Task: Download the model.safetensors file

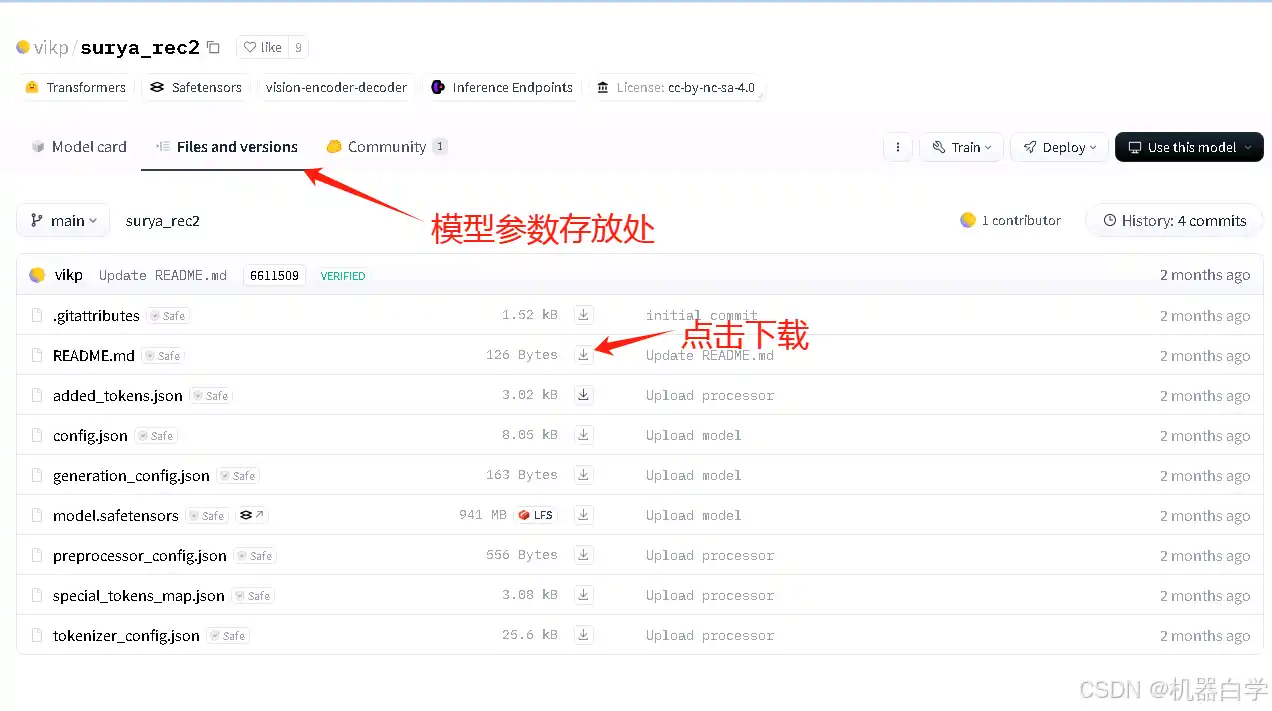Action: (584, 515)
